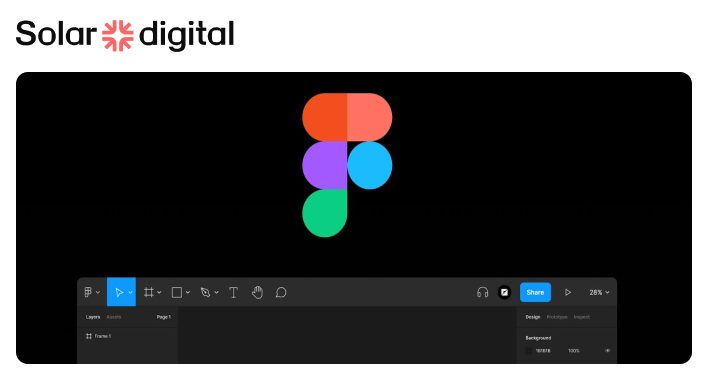Start audio conversation with headphones icon
Screen dimensions: 708x380
[483, 292]
